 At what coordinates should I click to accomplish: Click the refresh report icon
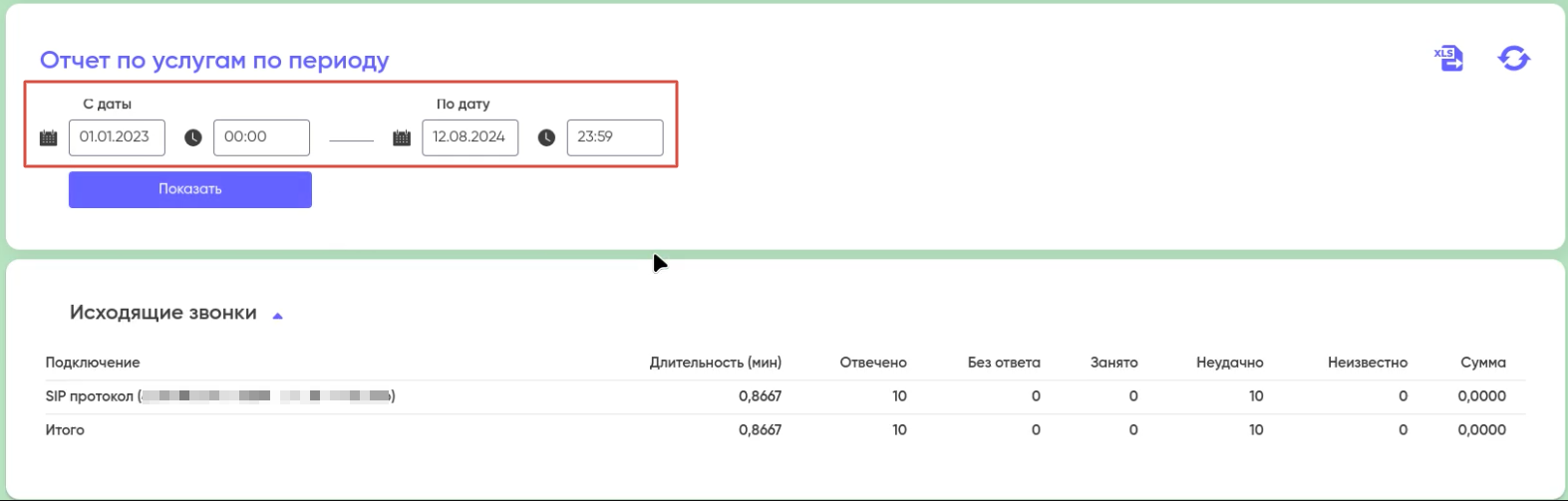click(x=1513, y=59)
